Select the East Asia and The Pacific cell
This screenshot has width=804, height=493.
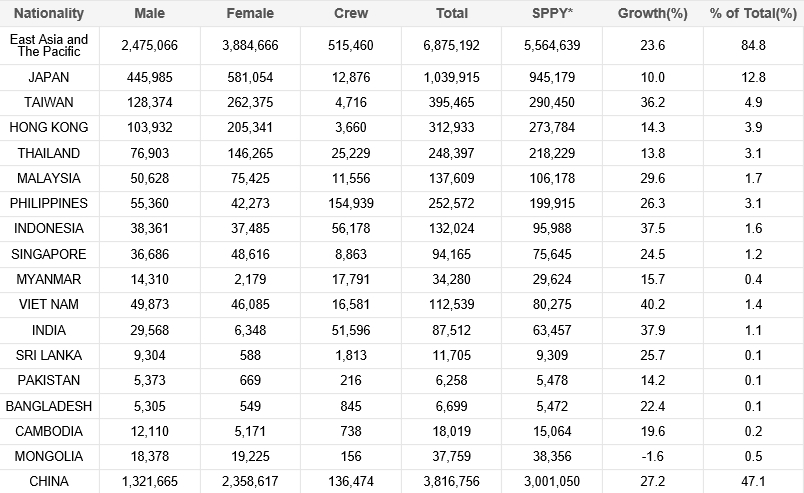[49, 46]
